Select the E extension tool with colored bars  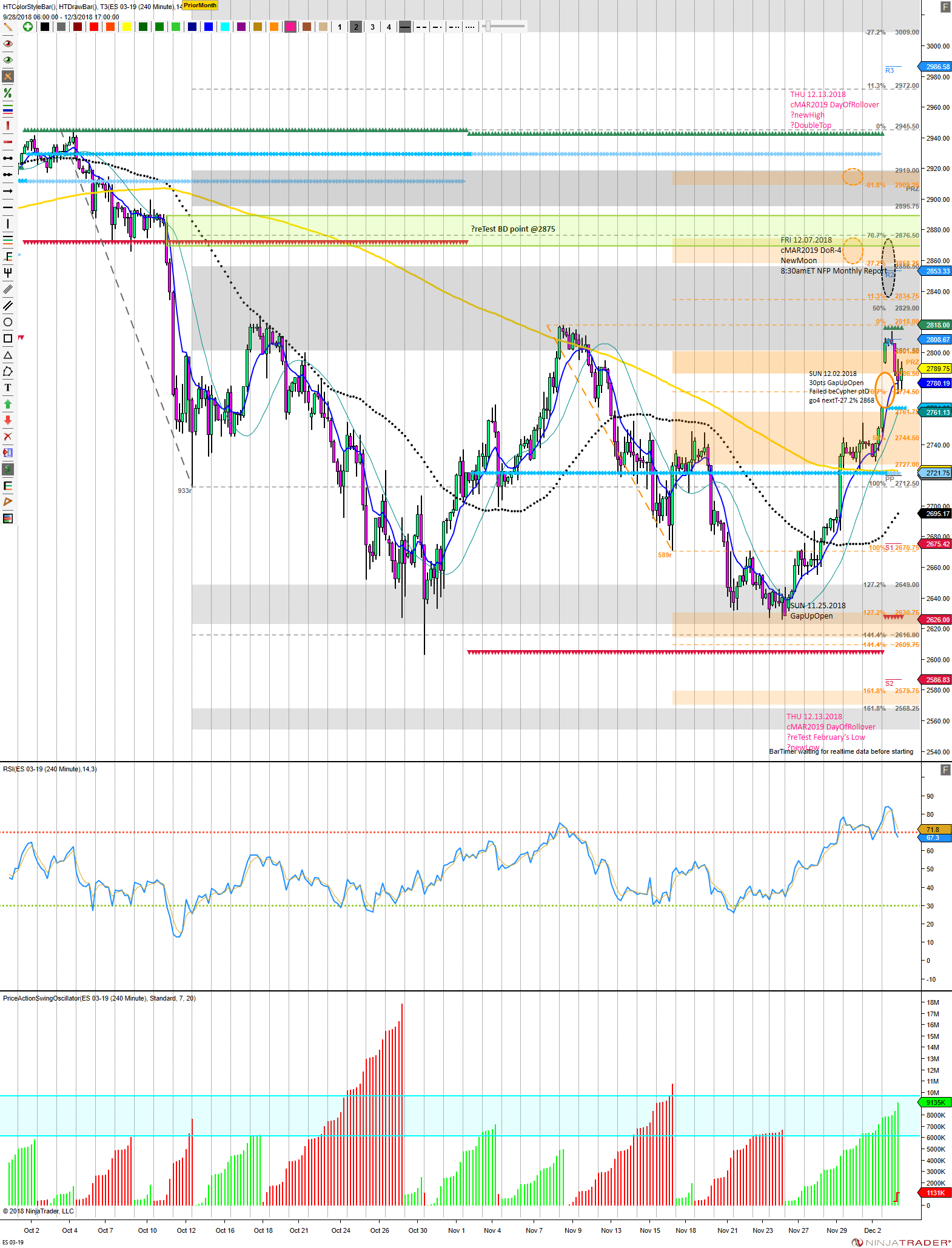[x=8, y=486]
